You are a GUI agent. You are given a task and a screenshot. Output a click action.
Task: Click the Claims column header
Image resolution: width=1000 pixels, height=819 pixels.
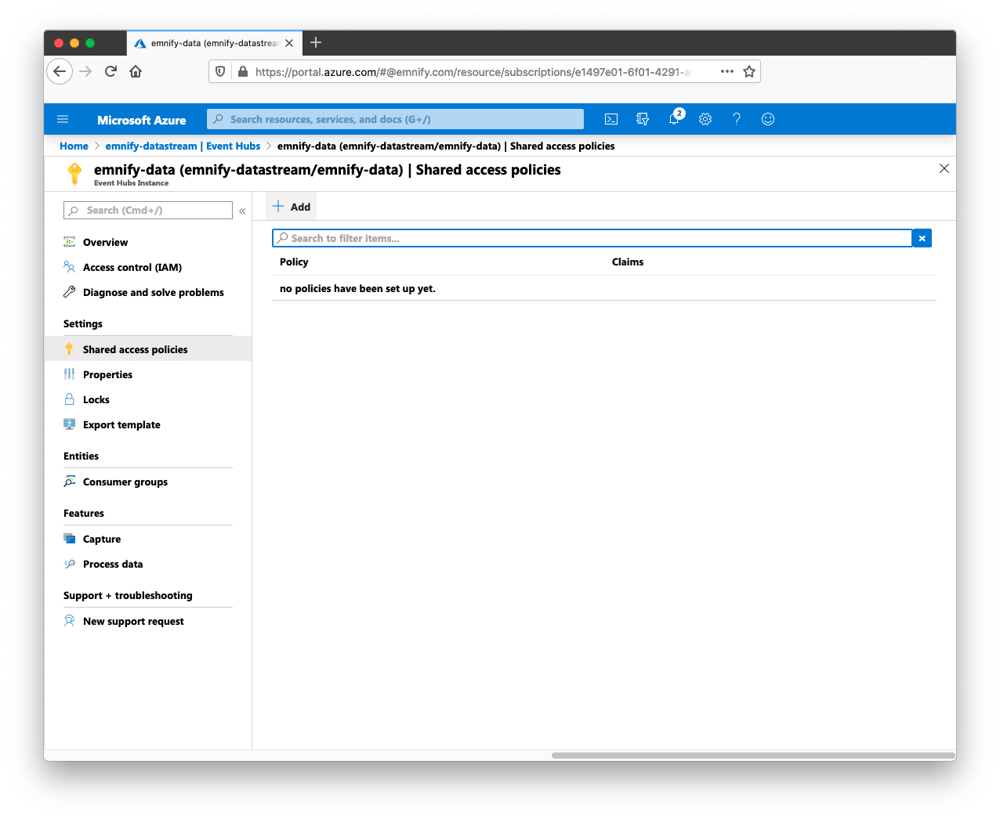(x=628, y=262)
